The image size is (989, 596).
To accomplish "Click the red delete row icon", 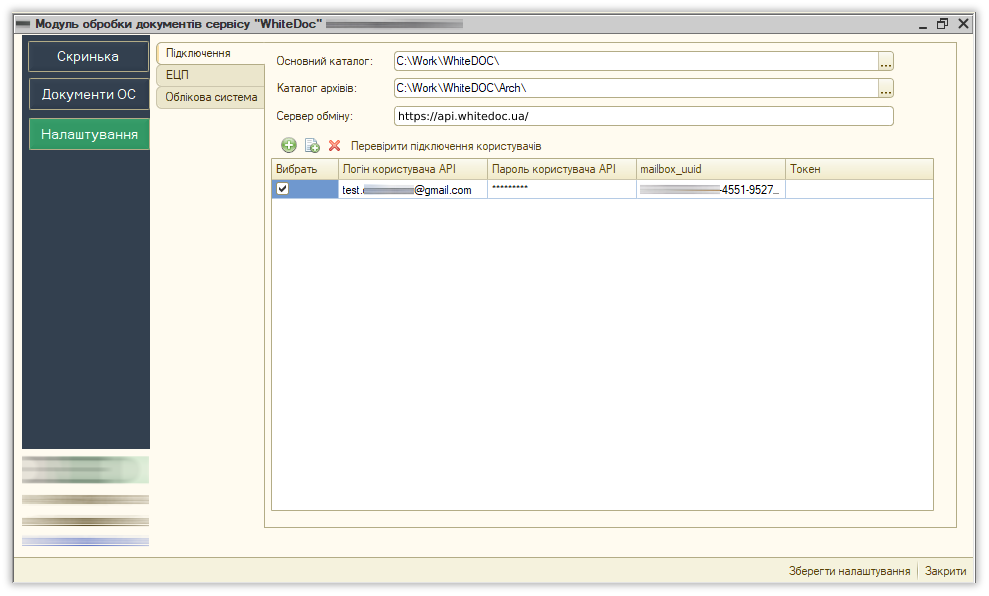I will point(335,146).
